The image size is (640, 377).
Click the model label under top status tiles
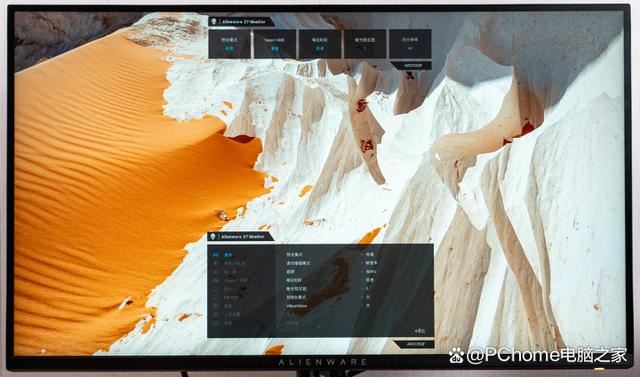(x=412, y=65)
